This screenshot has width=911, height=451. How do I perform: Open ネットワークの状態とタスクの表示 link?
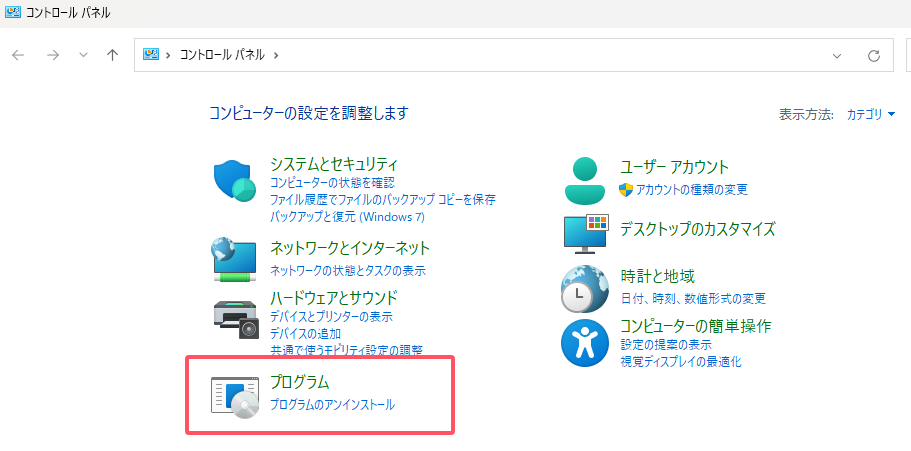point(348,270)
